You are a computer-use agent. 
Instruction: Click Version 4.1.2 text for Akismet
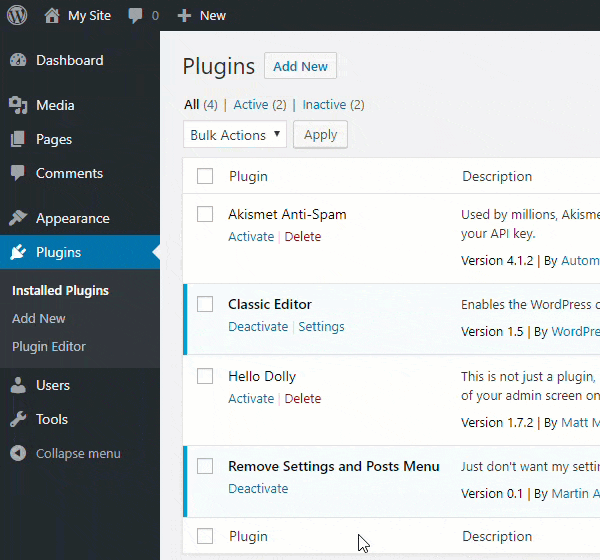(x=497, y=261)
